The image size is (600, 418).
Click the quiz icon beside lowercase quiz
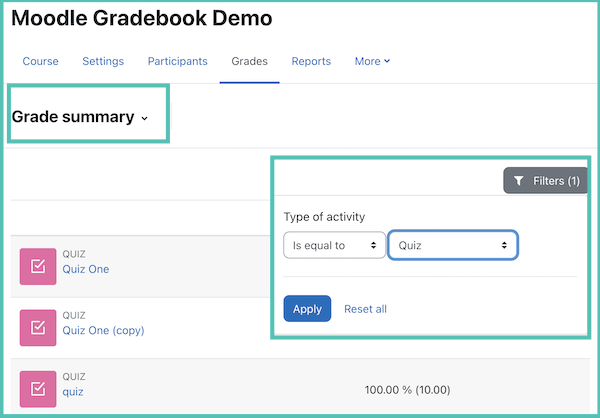38,389
